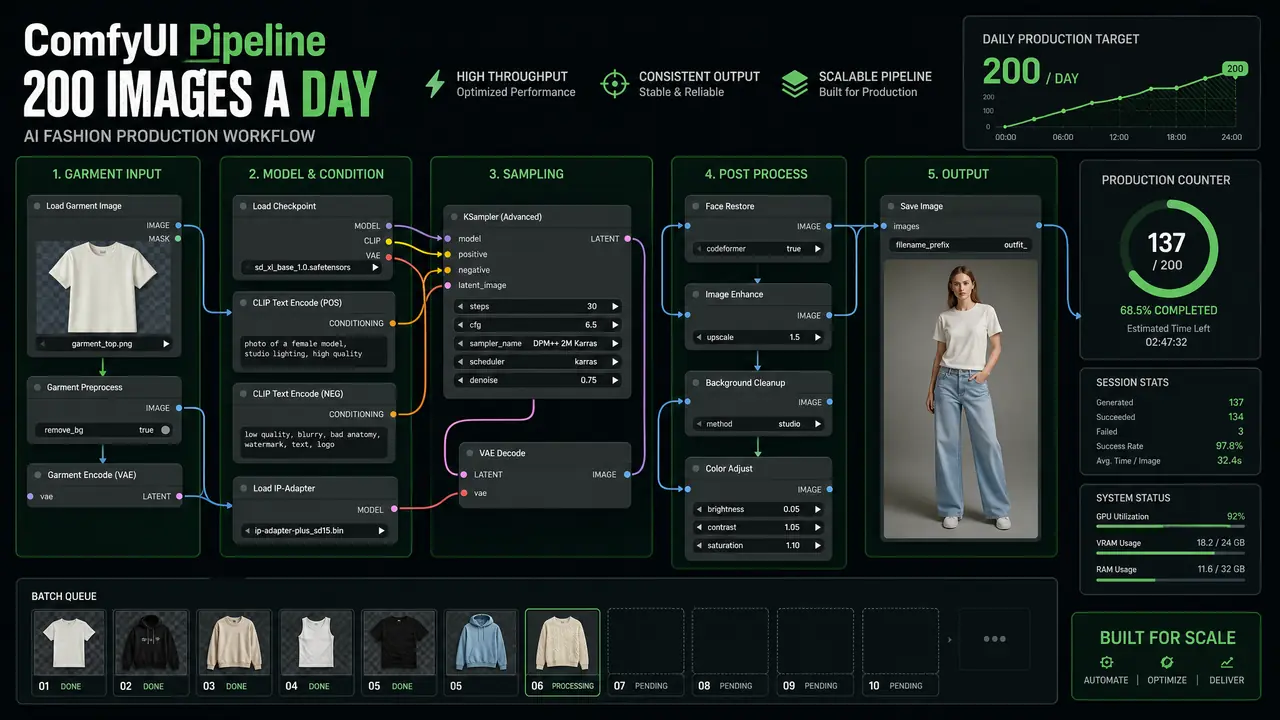Collapse the Load Garment Image node dot

36,207
